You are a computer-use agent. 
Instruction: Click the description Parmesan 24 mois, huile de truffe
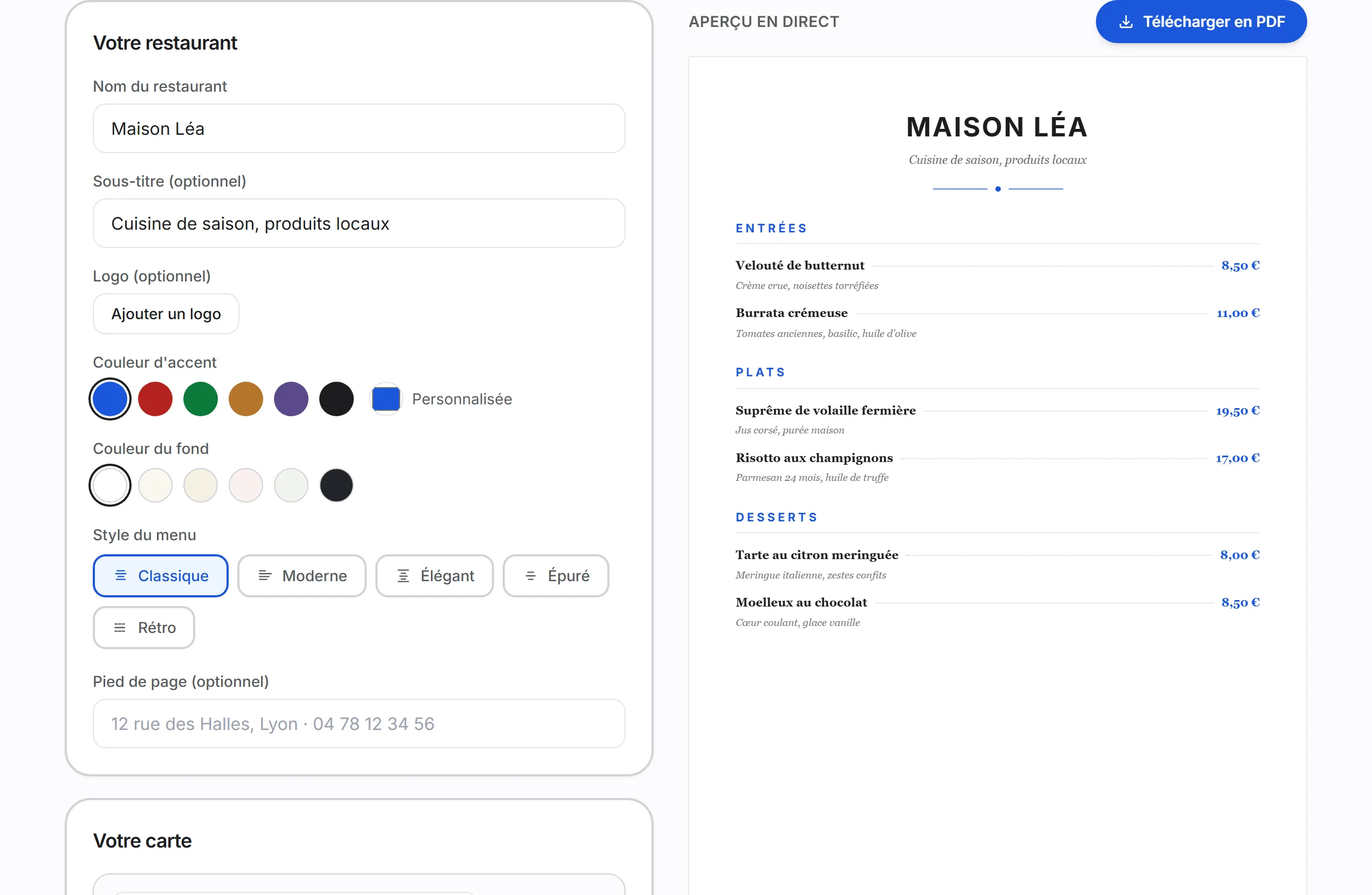point(812,477)
